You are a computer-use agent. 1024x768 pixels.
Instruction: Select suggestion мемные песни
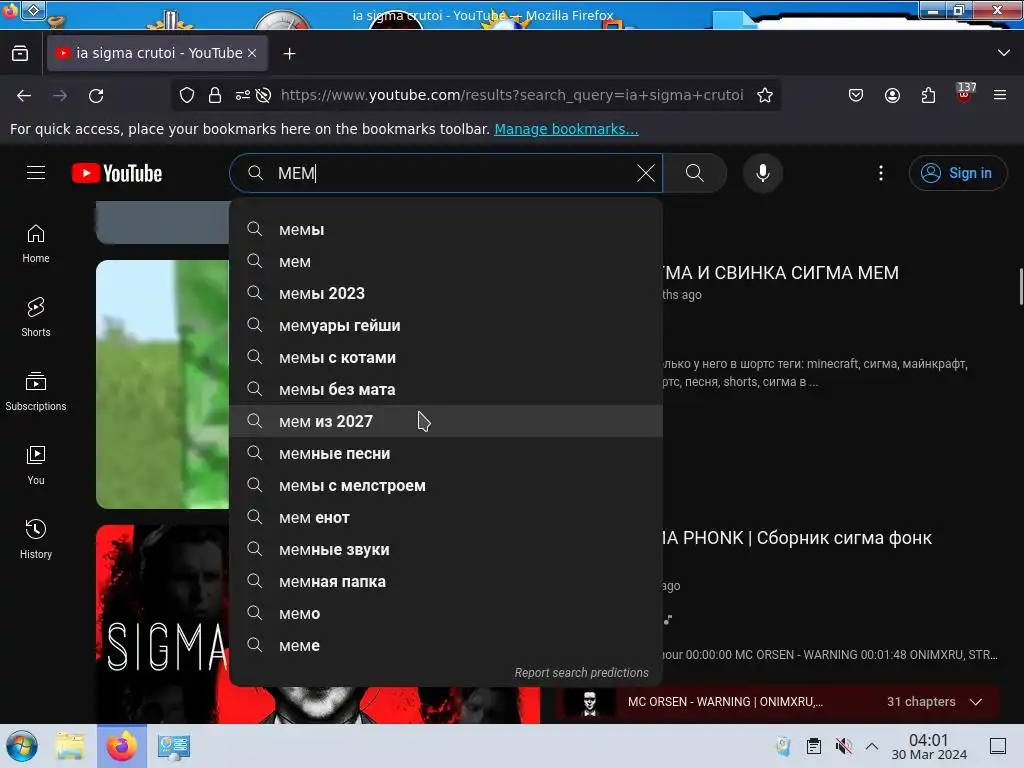coord(446,453)
